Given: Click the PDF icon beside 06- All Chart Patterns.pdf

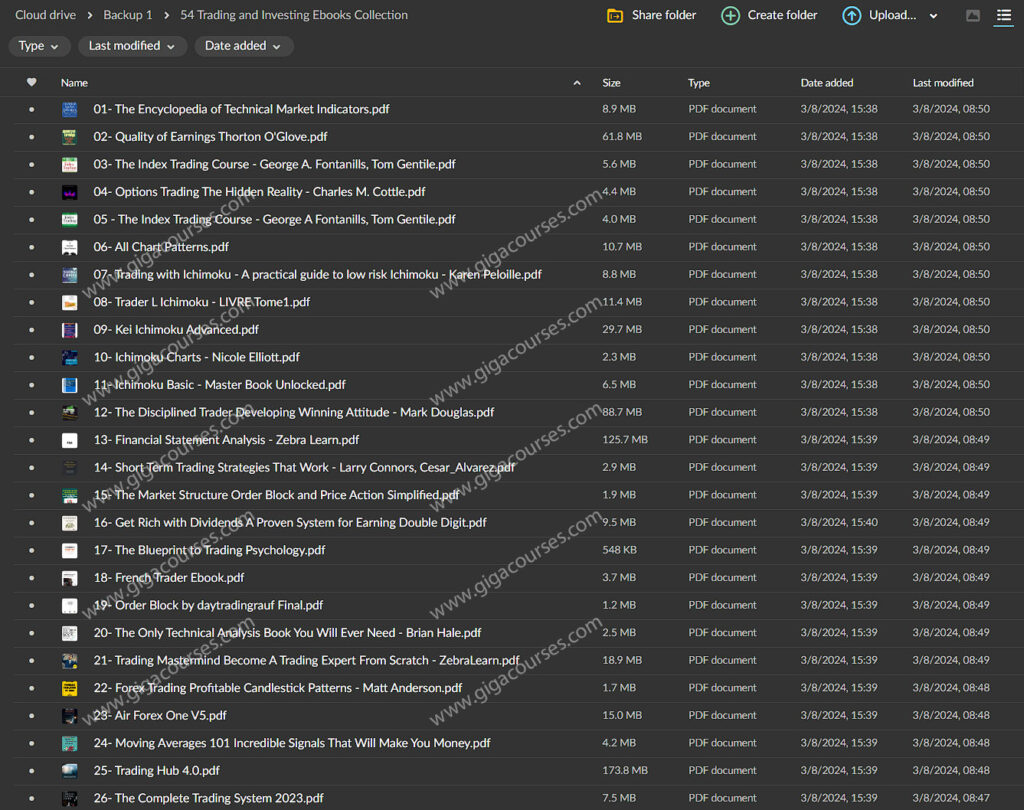Looking at the screenshot, I should point(69,247).
